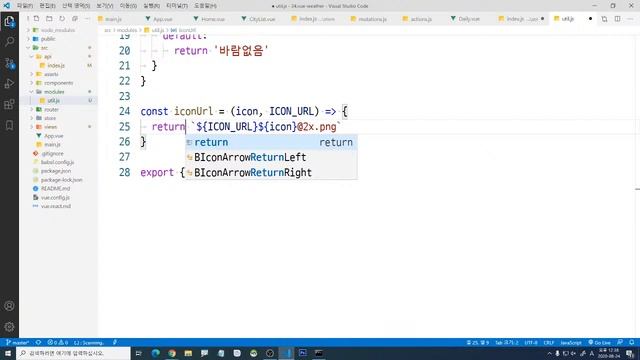The image size is (640, 360).
Task: Open index.js under api folder
Action: [56, 65]
